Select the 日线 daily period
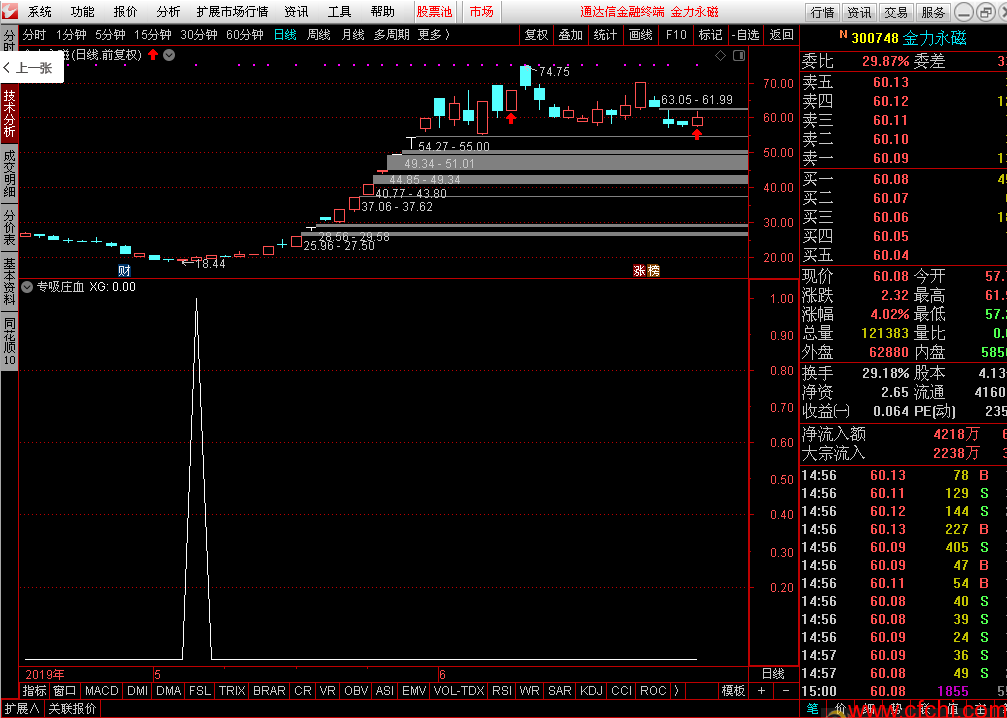This screenshot has height=718, width=1007. (285, 35)
